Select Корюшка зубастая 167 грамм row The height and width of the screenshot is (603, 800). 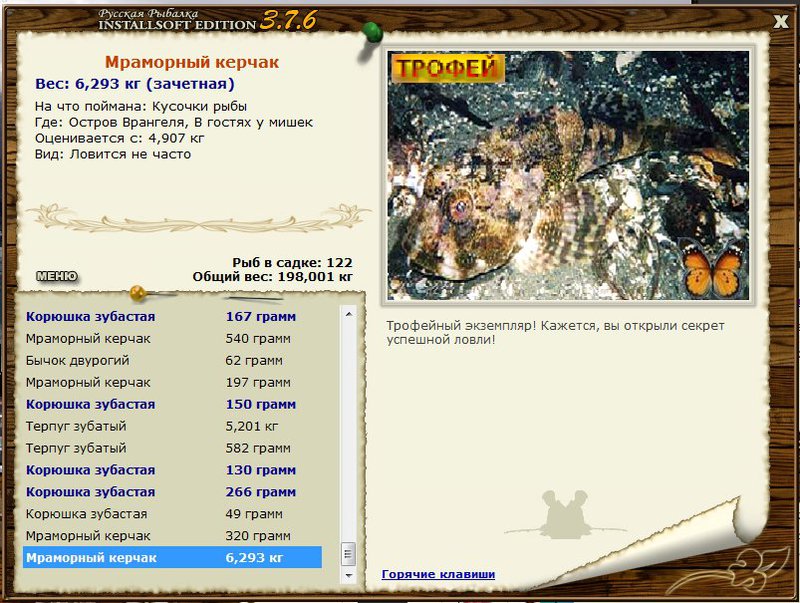pos(172,316)
